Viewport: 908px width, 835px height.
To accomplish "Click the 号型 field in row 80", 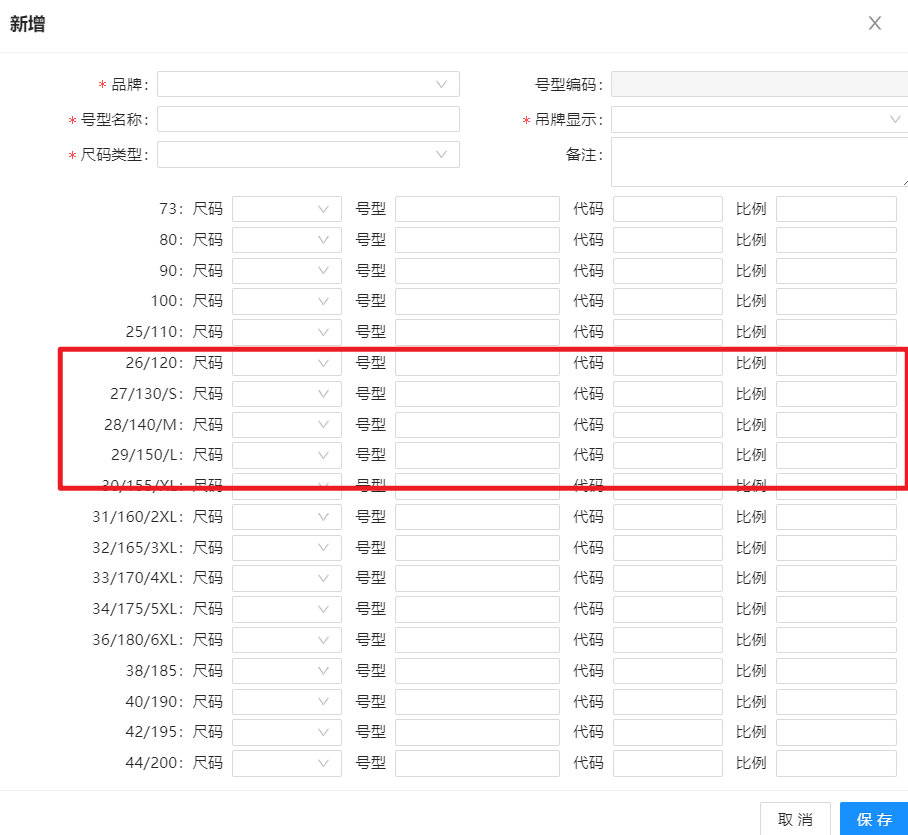I will [477, 240].
